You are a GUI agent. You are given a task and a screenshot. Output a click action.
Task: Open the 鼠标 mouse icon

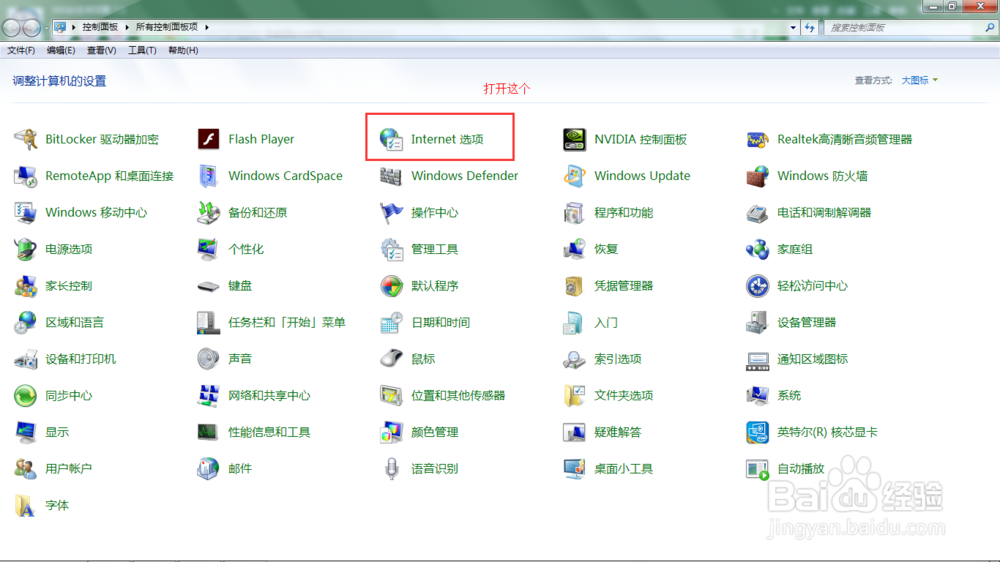point(391,359)
